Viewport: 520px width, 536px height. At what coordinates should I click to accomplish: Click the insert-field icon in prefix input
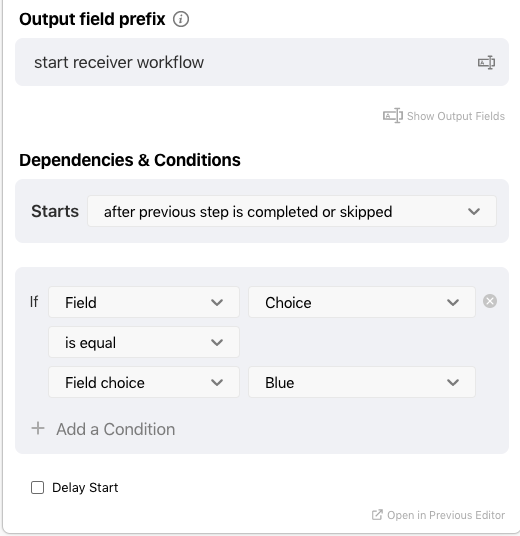486,63
